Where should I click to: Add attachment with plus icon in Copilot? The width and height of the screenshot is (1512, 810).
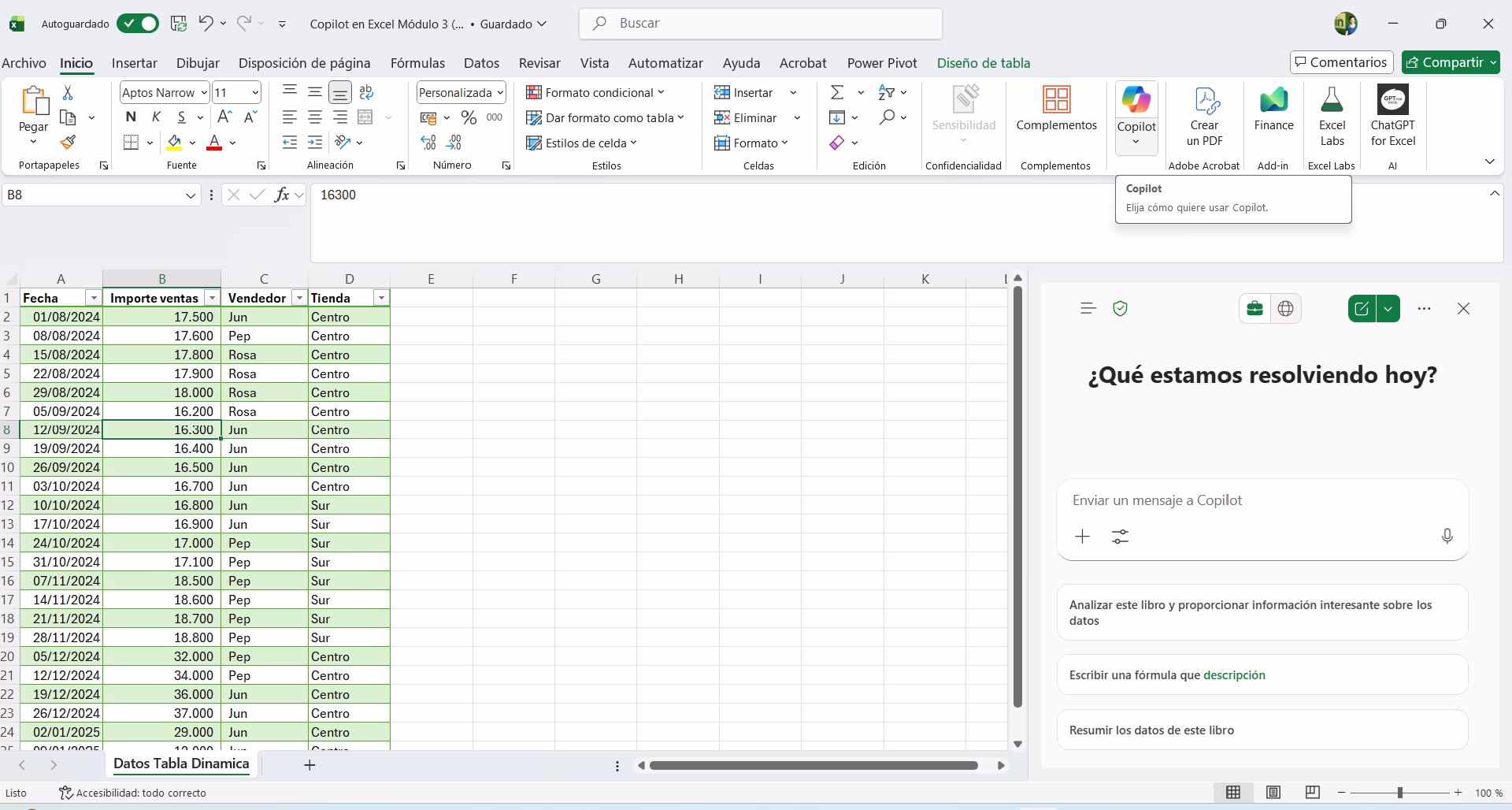1082,537
